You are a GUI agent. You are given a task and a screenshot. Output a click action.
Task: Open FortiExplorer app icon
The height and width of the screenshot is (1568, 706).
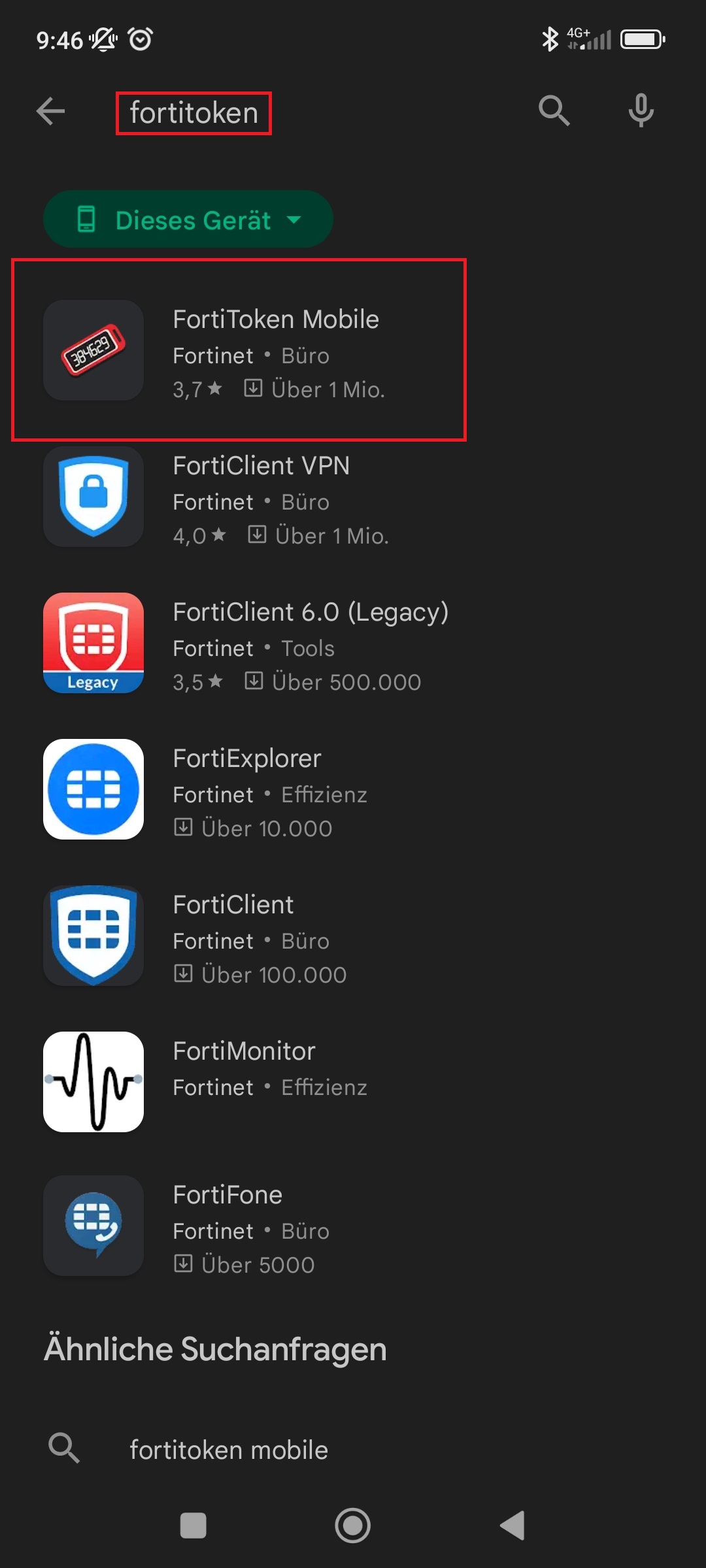click(x=93, y=789)
